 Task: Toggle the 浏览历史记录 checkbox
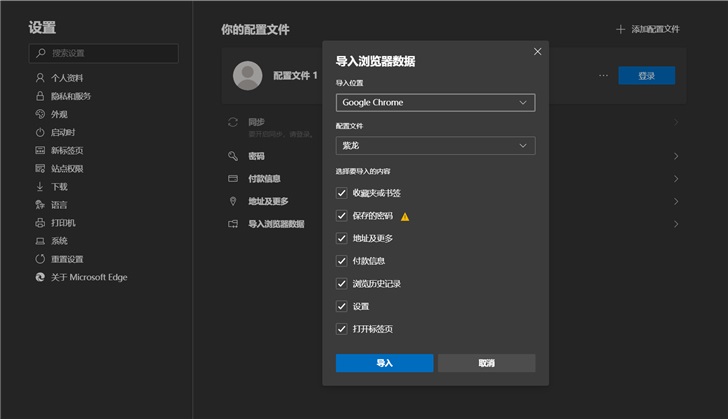[x=342, y=284]
